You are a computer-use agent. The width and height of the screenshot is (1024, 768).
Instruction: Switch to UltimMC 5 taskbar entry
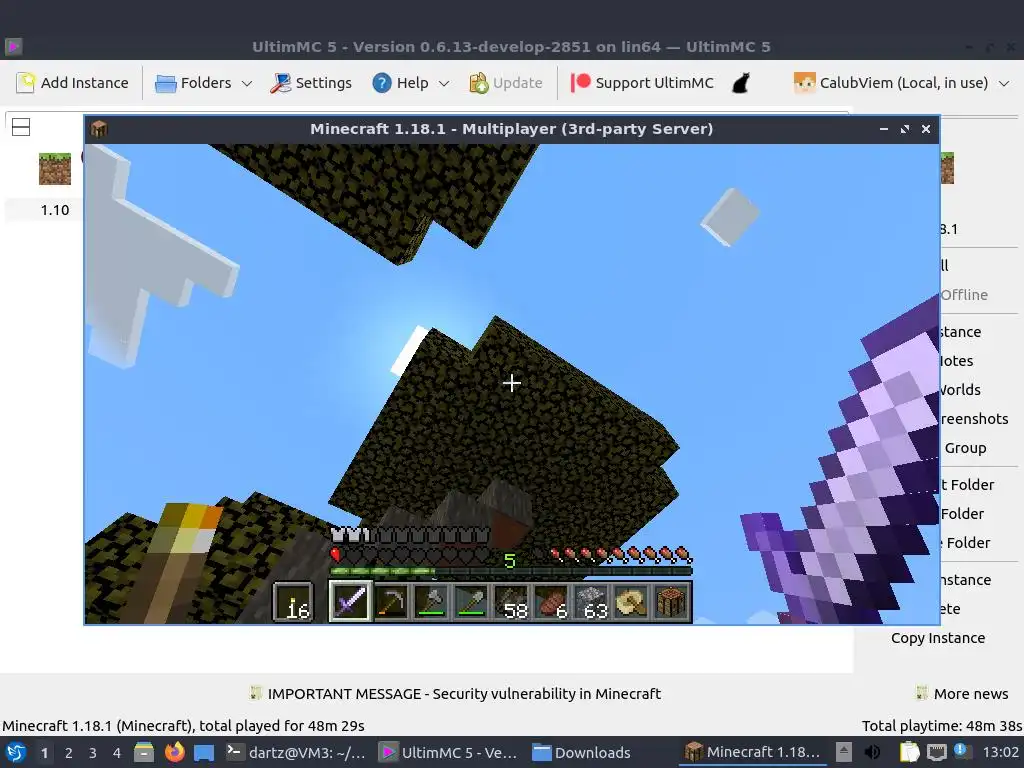coord(448,752)
